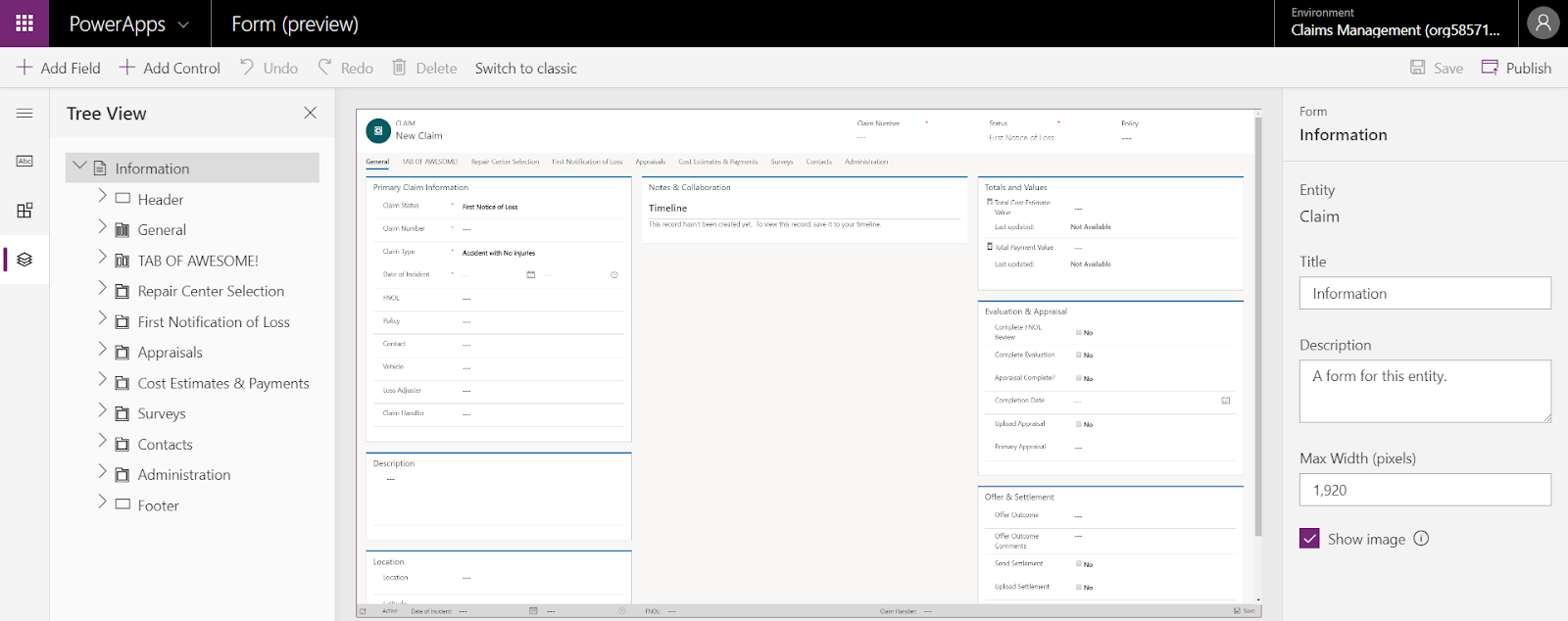This screenshot has height=621, width=1568.
Task: Select Header label in Tree View
Action: pos(161,200)
